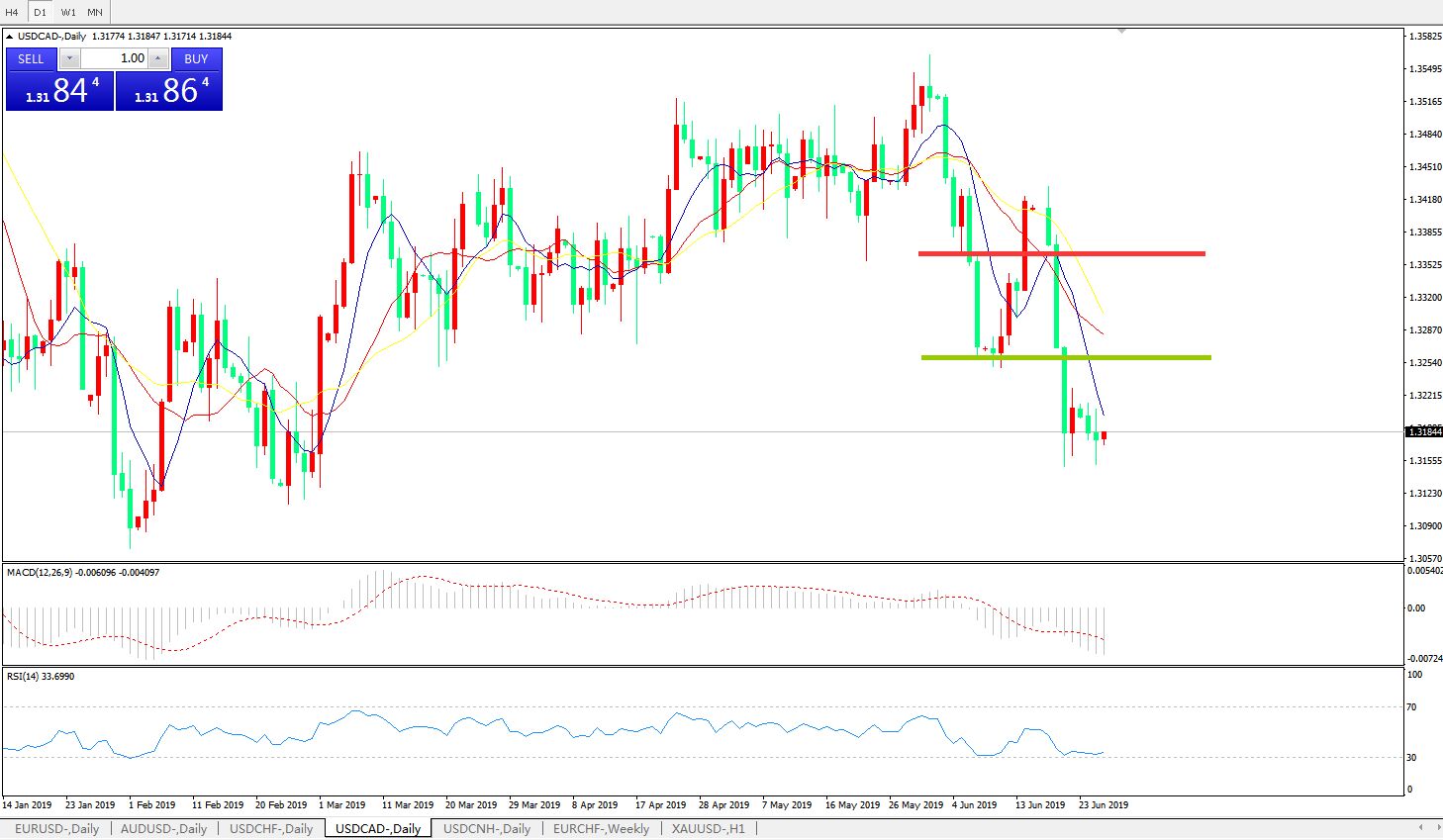Switch to H4 timeframe
The width and height of the screenshot is (1443, 840).
(x=12, y=13)
